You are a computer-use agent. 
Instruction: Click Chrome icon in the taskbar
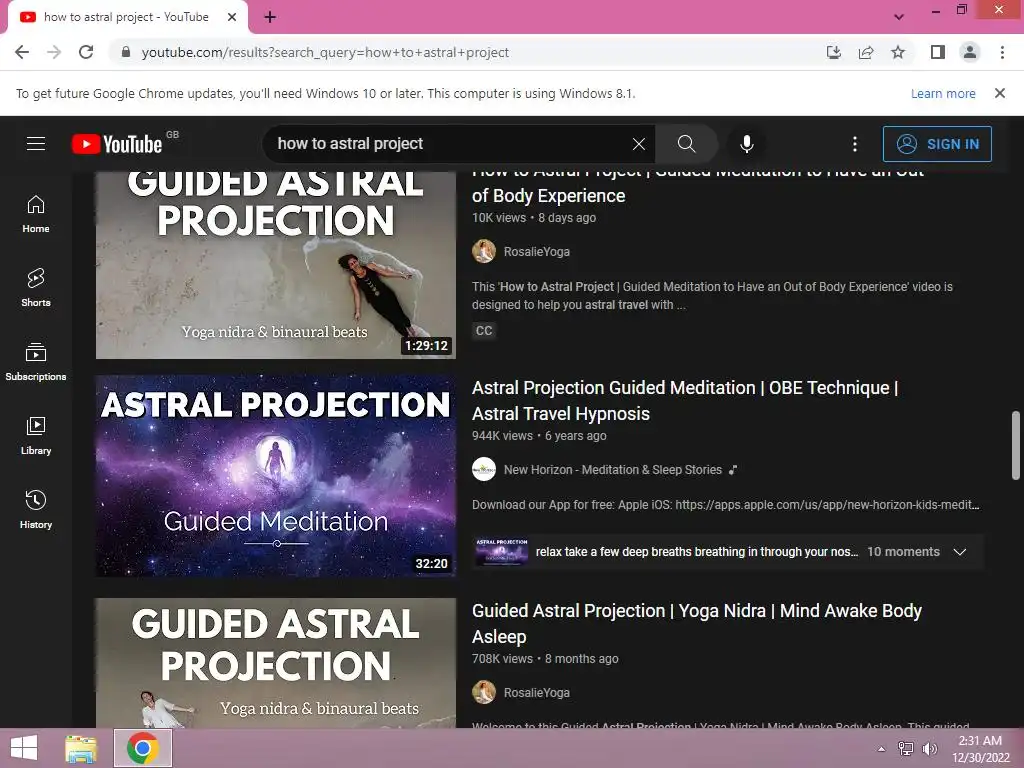tap(143, 748)
